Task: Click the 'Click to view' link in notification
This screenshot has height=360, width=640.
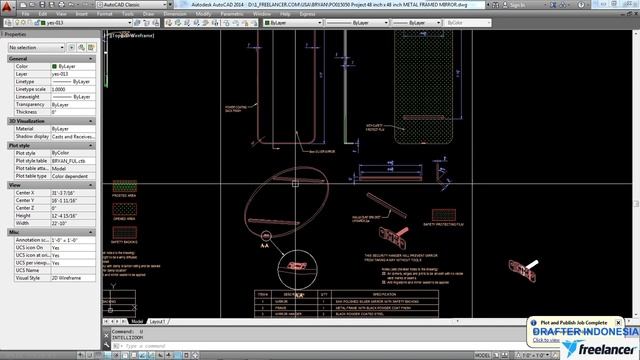Action: (546, 340)
